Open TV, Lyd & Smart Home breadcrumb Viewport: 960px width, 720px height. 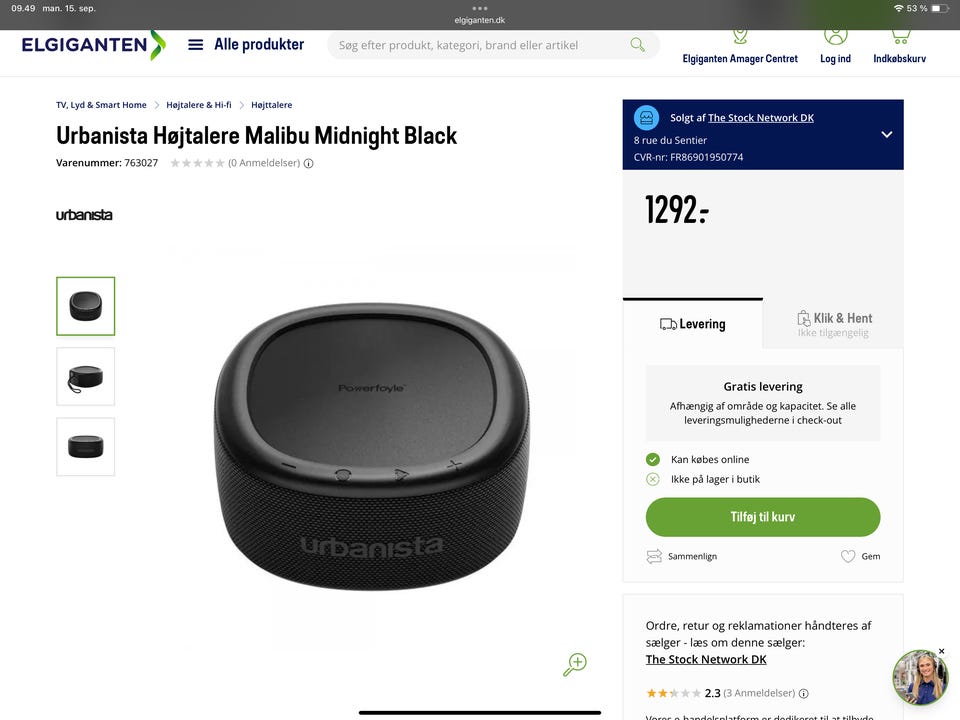click(x=101, y=105)
